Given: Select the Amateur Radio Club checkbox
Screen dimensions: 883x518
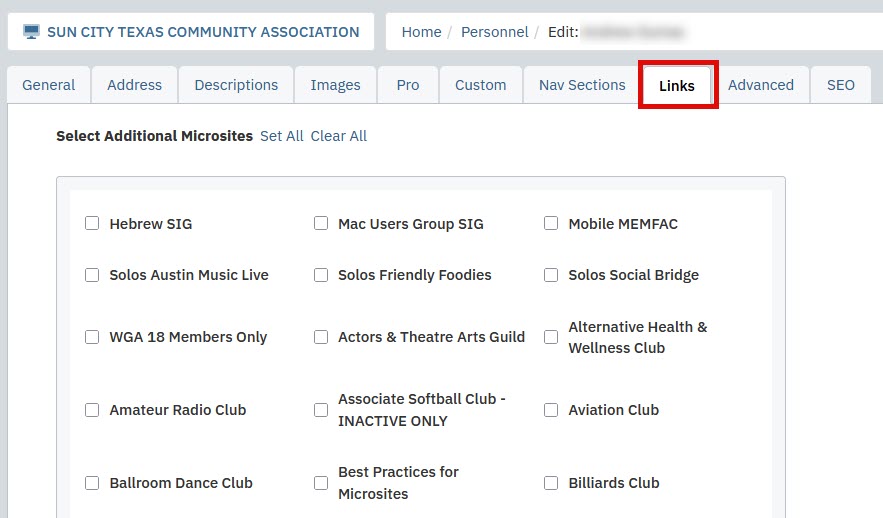Looking at the screenshot, I should pyautogui.click(x=92, y=410).
